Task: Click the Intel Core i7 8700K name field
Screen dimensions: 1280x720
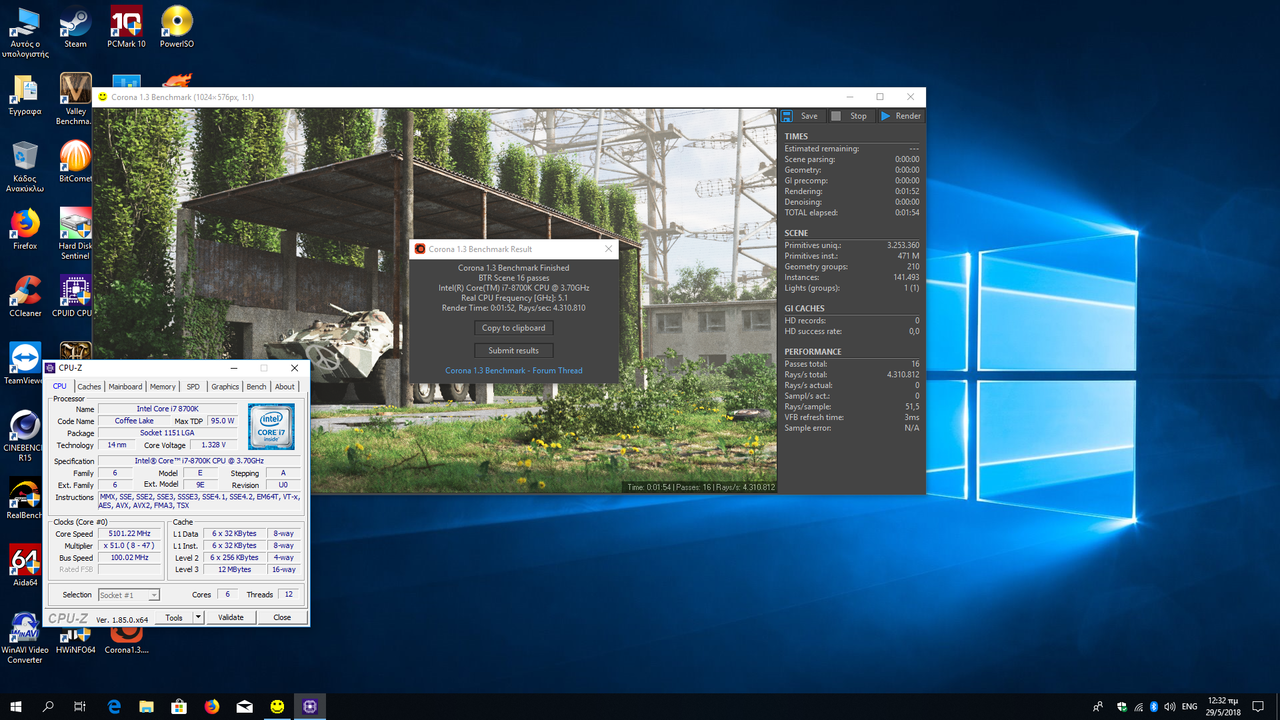Action: (x=168, y=409)
